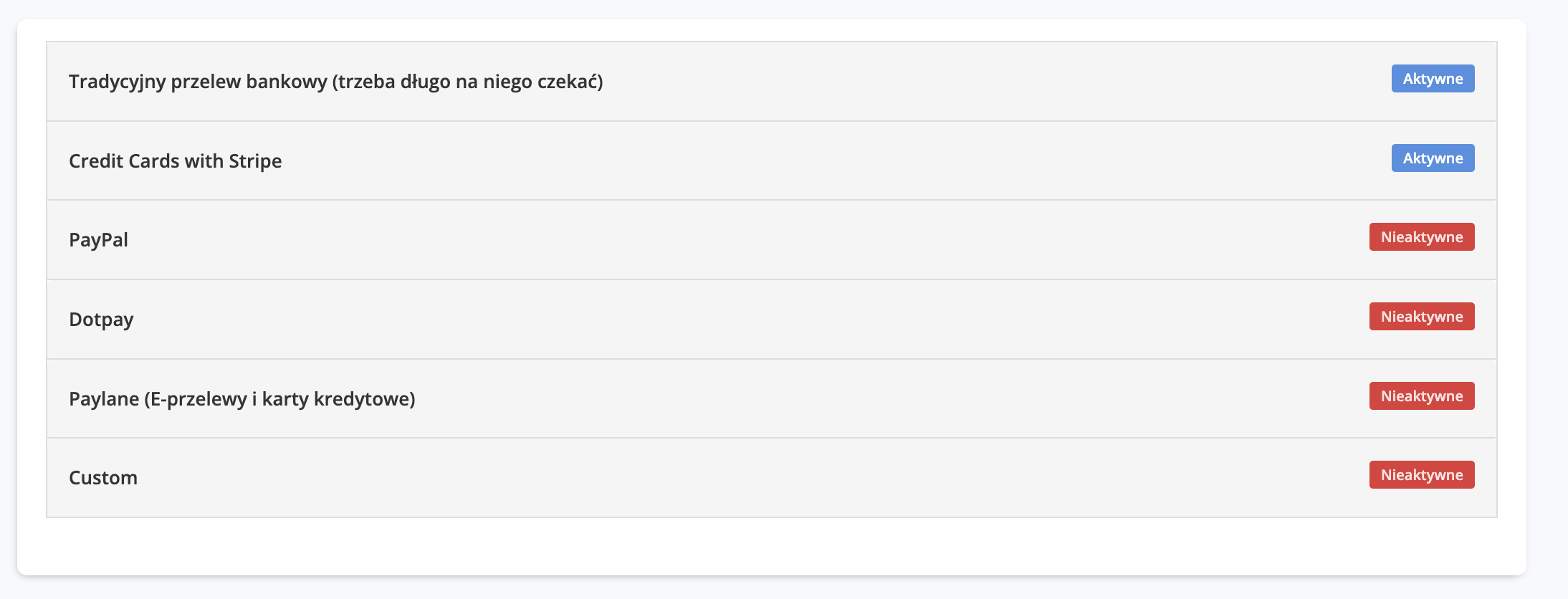Click the Nieaktywne badge next to Dotpay
The height and width of the screenshot is (599, 1568).
click(x=1421, y=317)
